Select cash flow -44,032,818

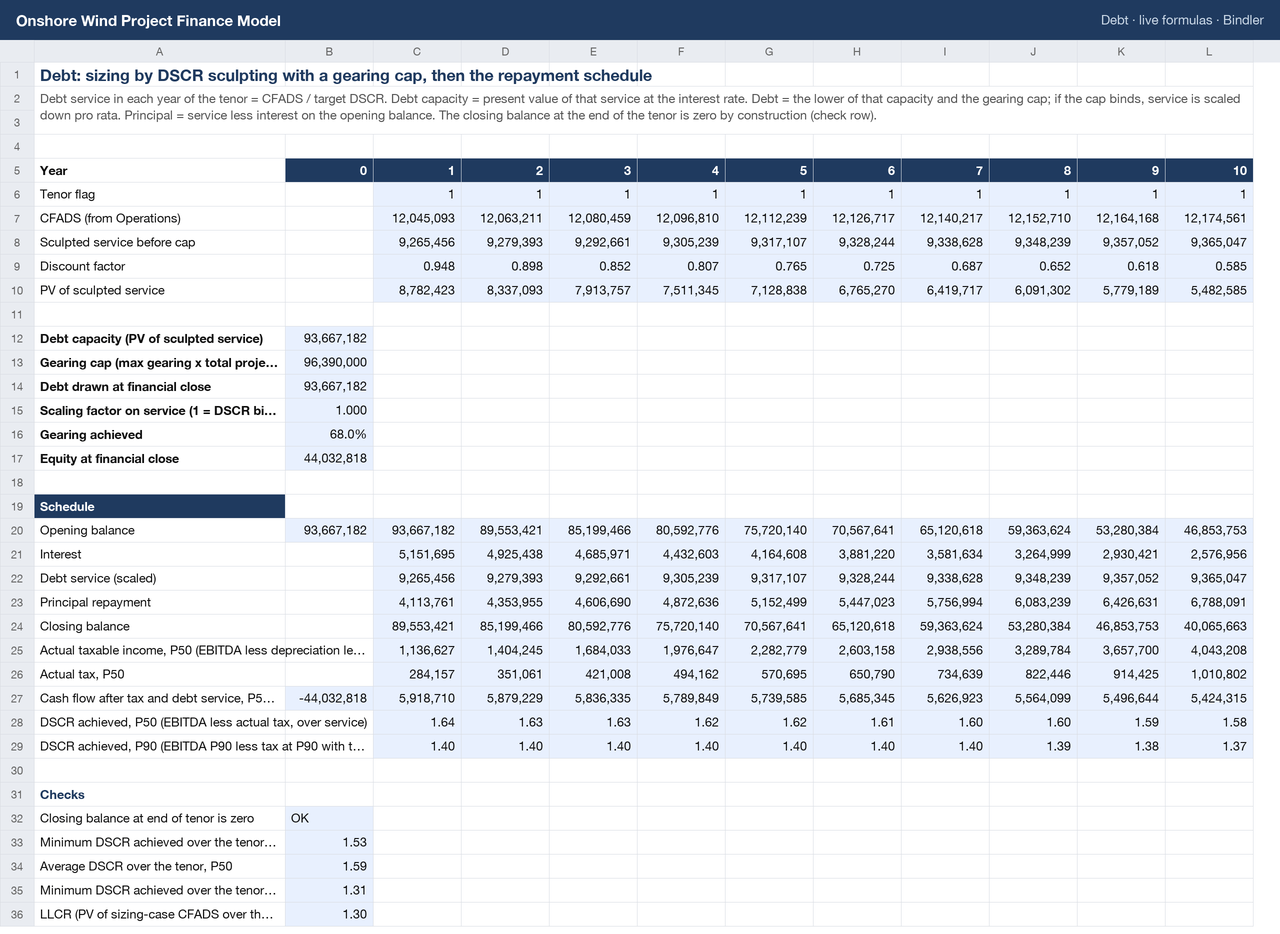329,698
